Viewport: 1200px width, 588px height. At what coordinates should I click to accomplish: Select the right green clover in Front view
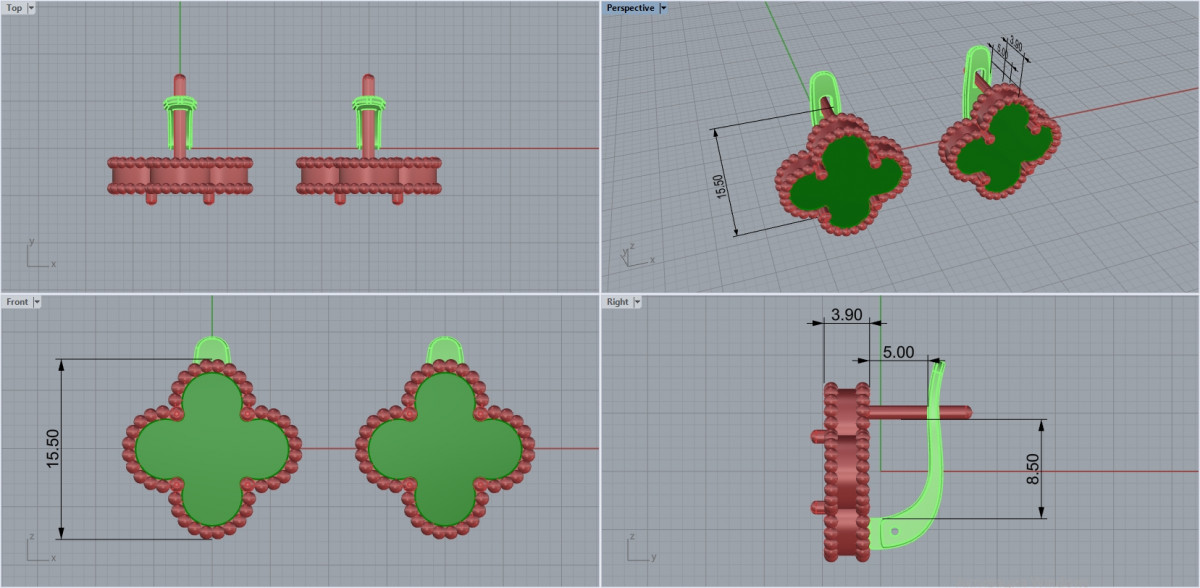click(444, 448)
